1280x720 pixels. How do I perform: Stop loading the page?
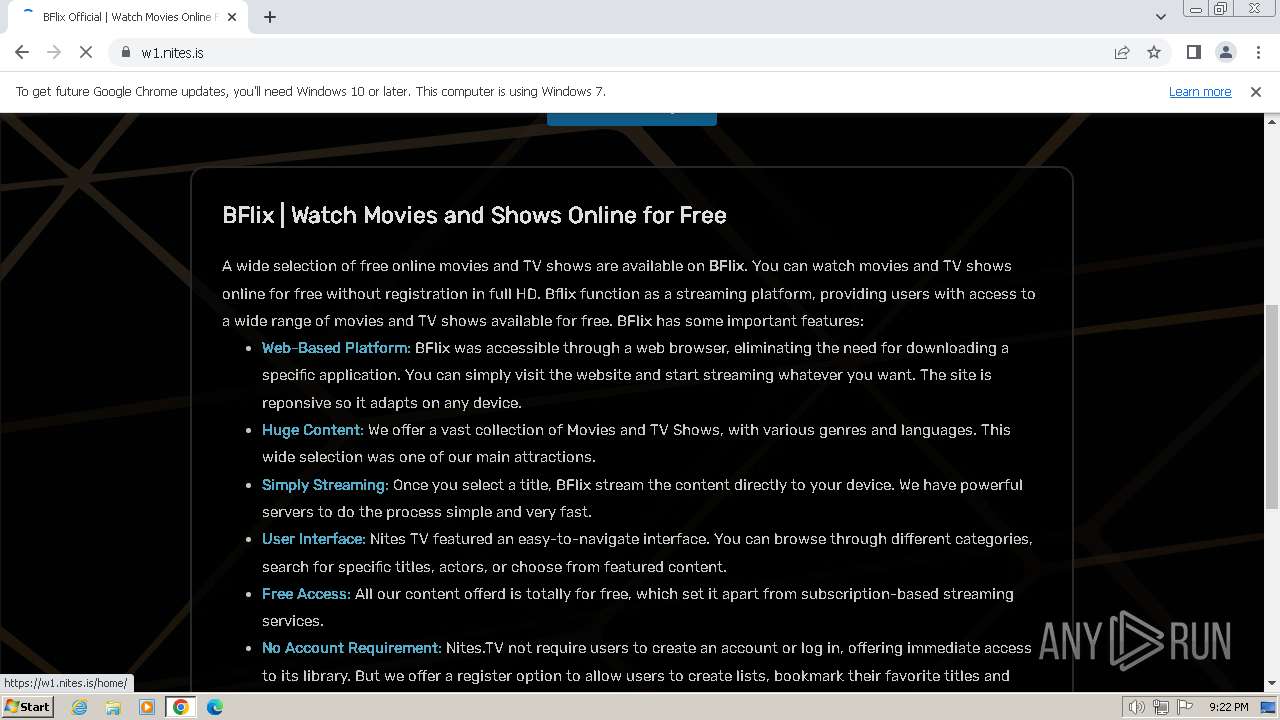point(86,53)
